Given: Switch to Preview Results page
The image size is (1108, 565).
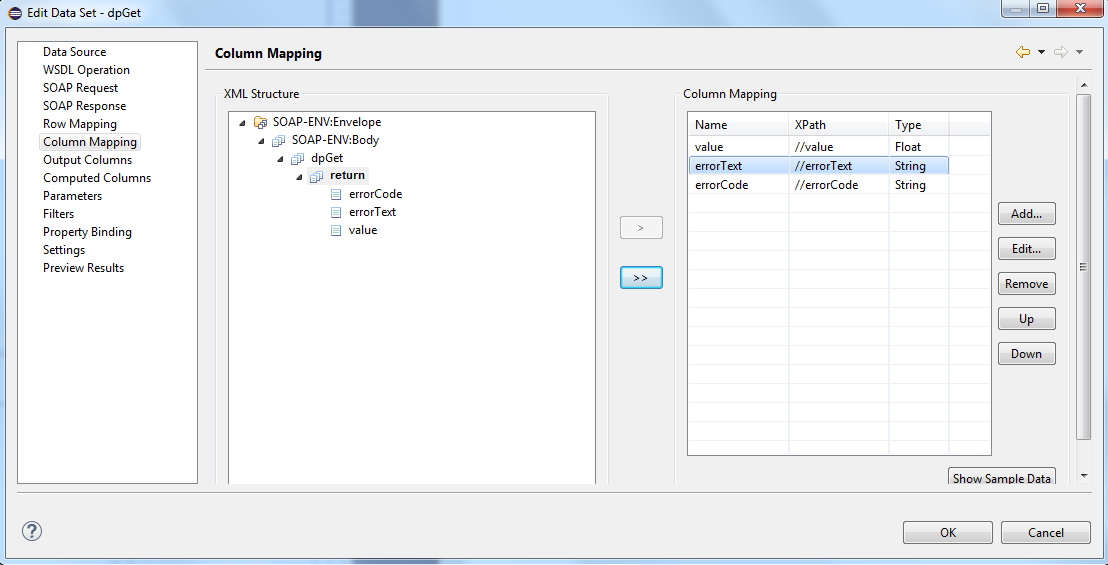Looking at the screenshot, I should pos(83,268).
